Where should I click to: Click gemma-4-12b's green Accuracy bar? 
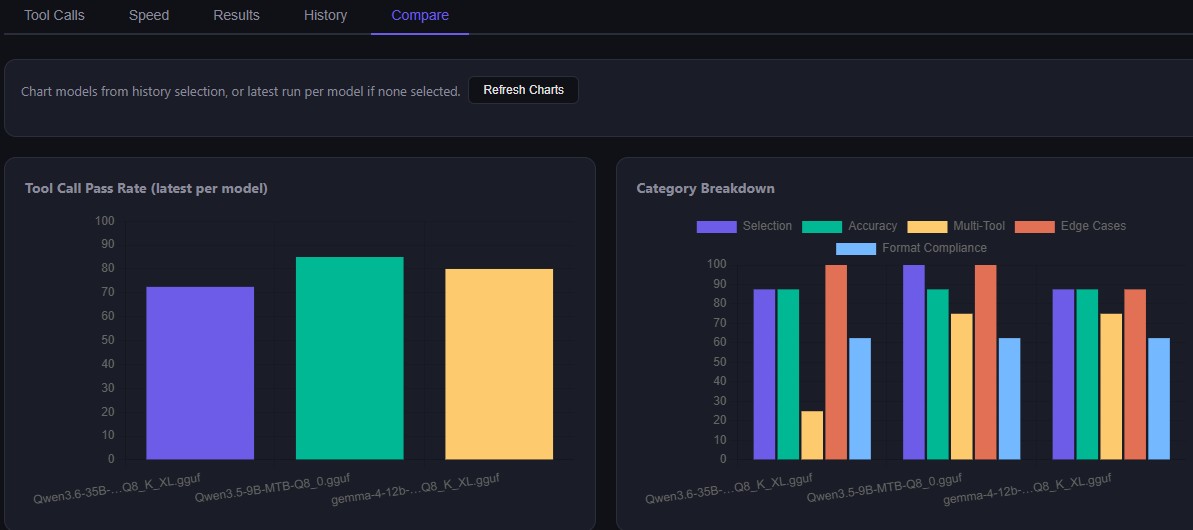pos(1087,374)
